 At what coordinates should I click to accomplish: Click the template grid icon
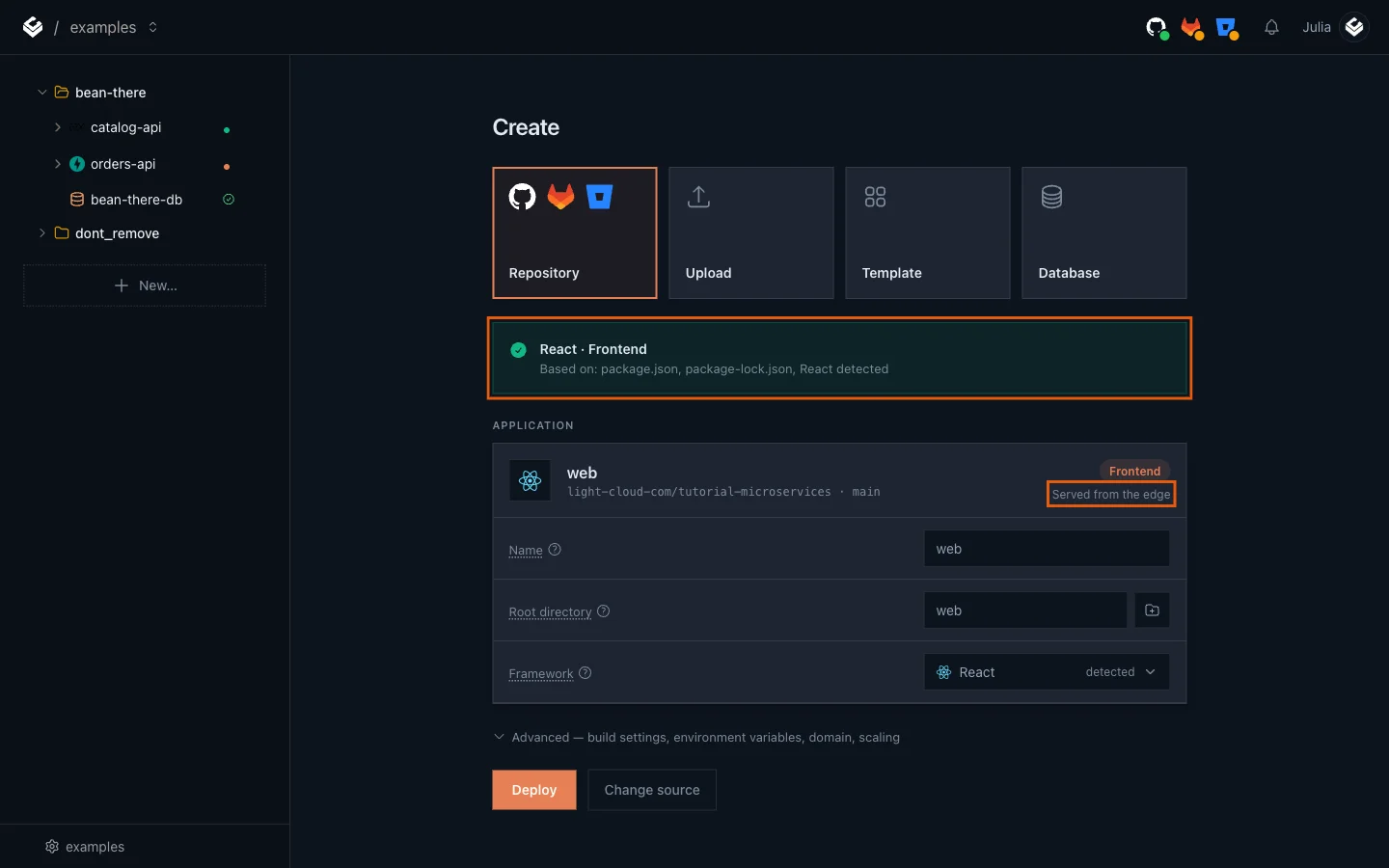[875, 197]
